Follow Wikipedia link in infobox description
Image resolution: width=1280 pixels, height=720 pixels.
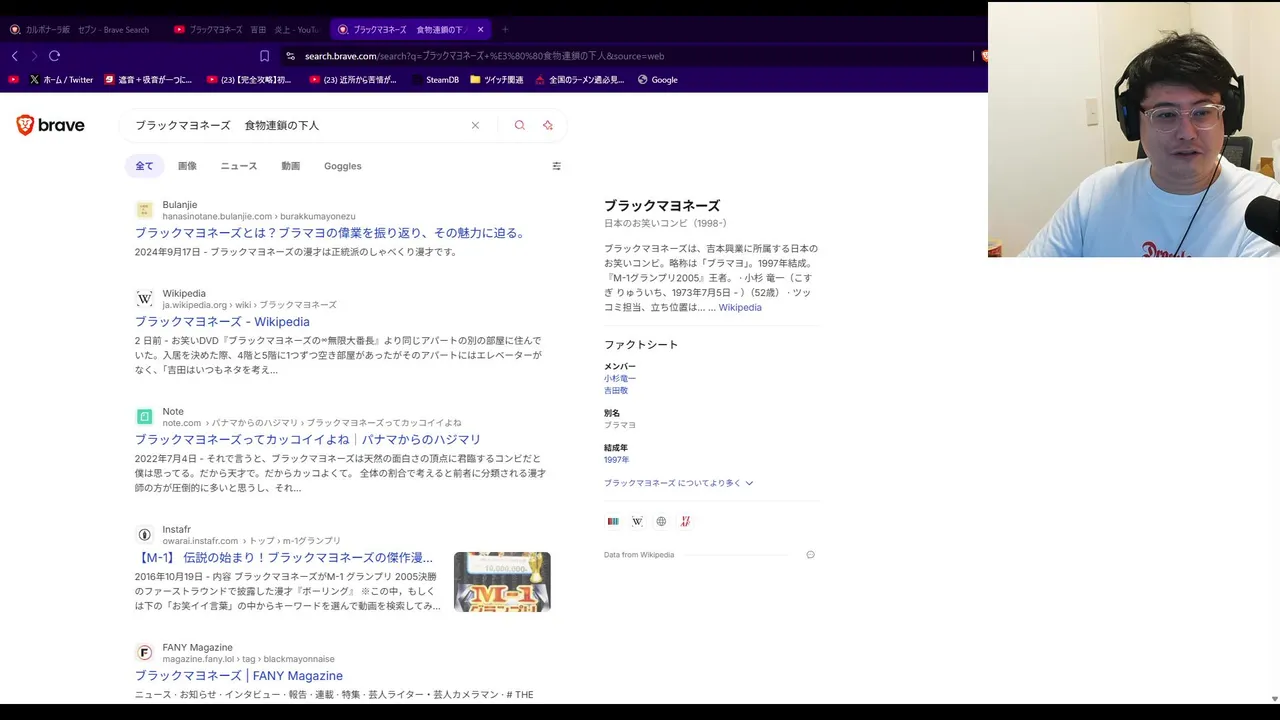(740, 307)
